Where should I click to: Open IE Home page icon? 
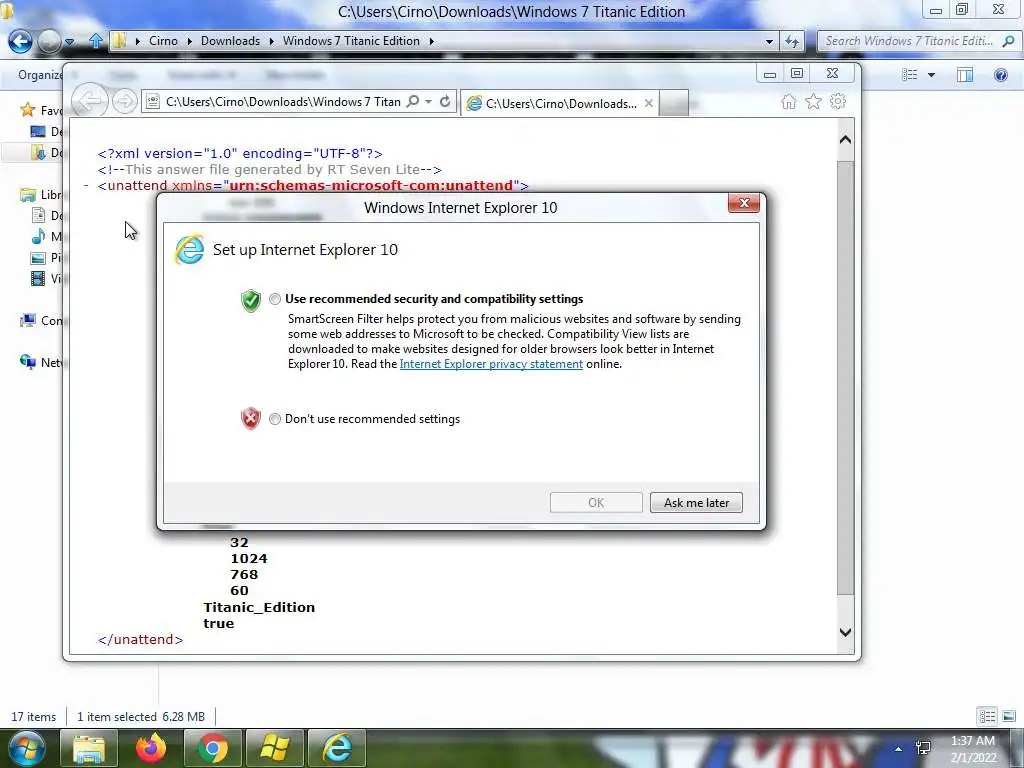(788, 102)
